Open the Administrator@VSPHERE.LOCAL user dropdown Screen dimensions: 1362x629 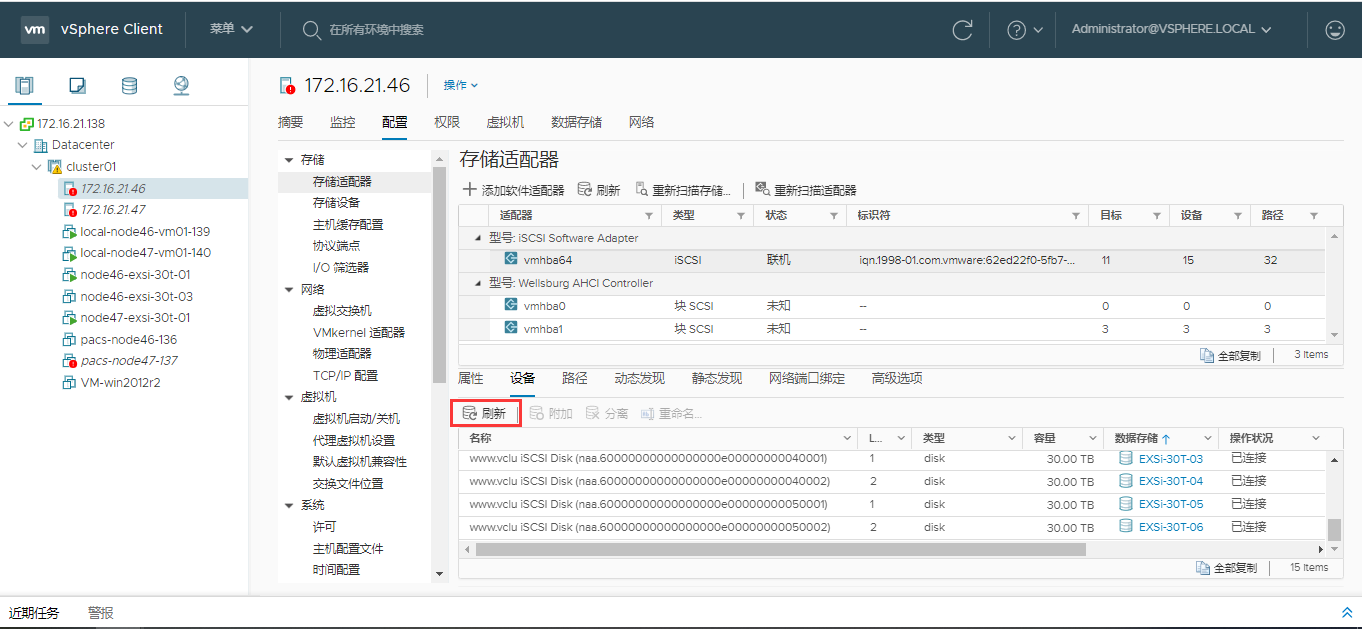click(x=1171, y=29)
